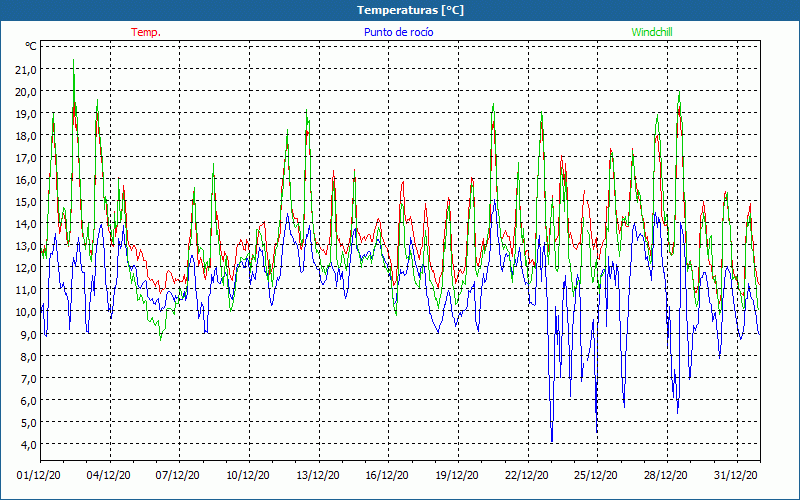Image resolution: width=800 pixels, height=500 pixels.
Task: Click the 9,0 y-axis value
Action: pos(29,334)
